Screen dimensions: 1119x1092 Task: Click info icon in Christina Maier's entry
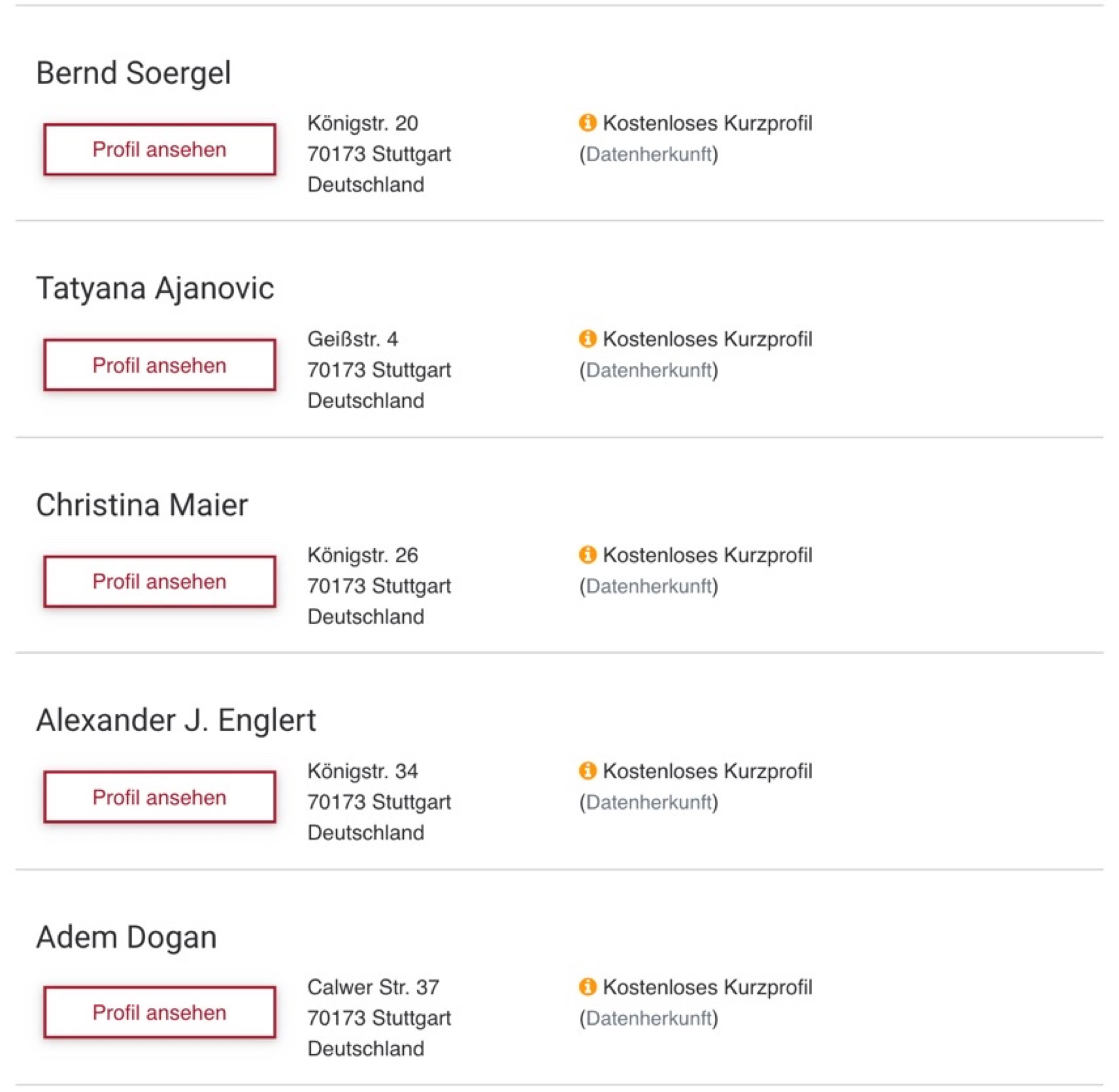588,555
